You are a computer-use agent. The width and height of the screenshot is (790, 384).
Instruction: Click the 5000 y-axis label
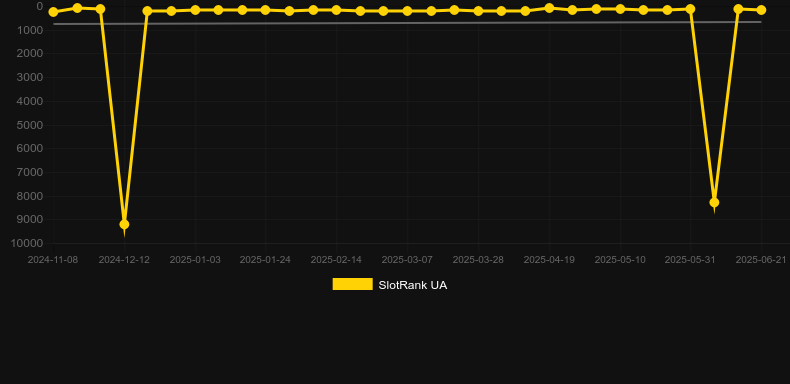coord(30,125)
